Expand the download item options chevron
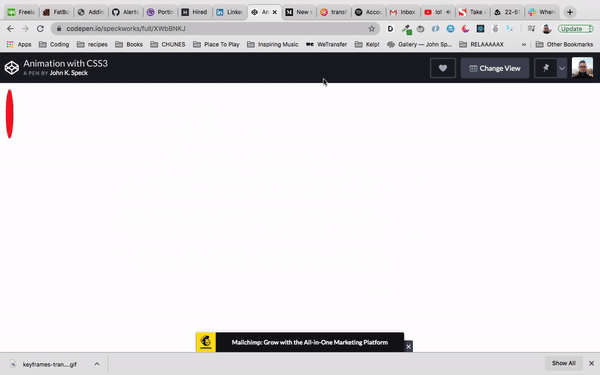The height and width of the screenshot is (375, 600). (x=97, y=364)
